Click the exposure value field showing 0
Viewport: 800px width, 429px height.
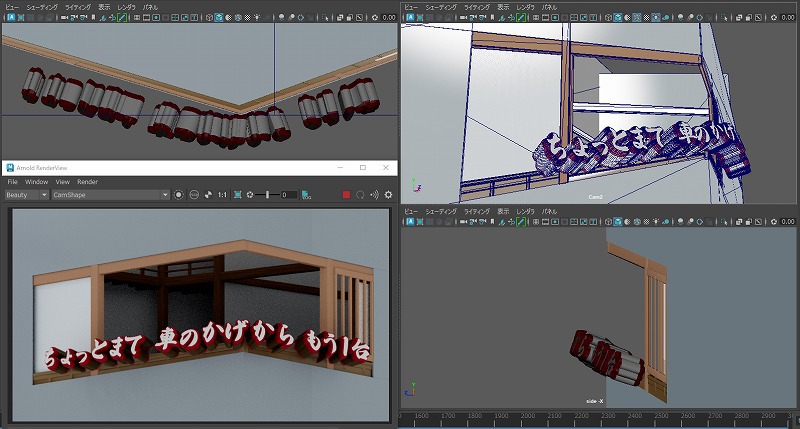(288, 195)
